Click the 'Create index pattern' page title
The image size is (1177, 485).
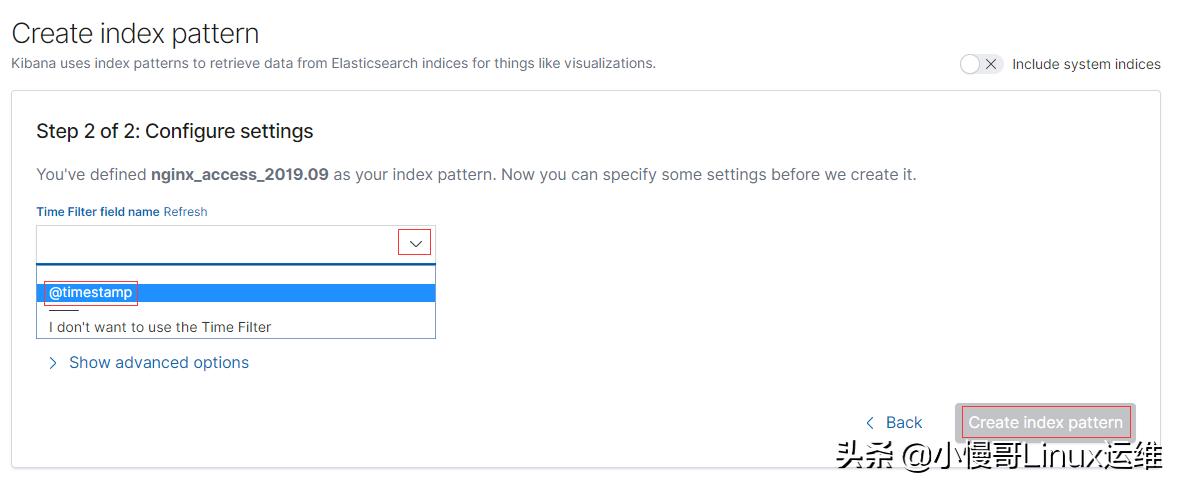pos(135,33)
